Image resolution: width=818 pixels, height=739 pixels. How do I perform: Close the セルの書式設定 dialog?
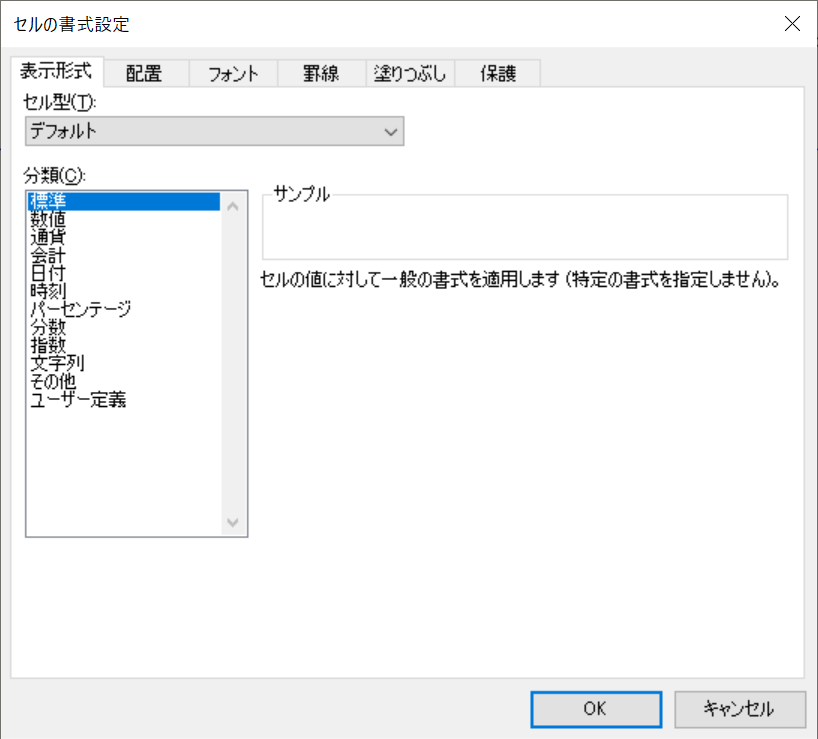(792, 23)
